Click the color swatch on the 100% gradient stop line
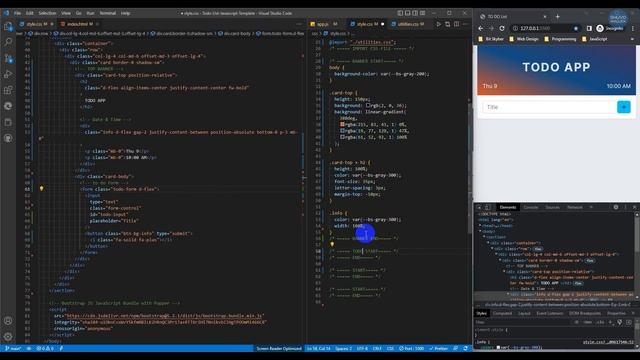Image resolution: width=640 pixels, height=360 pixels. point(342,137)
